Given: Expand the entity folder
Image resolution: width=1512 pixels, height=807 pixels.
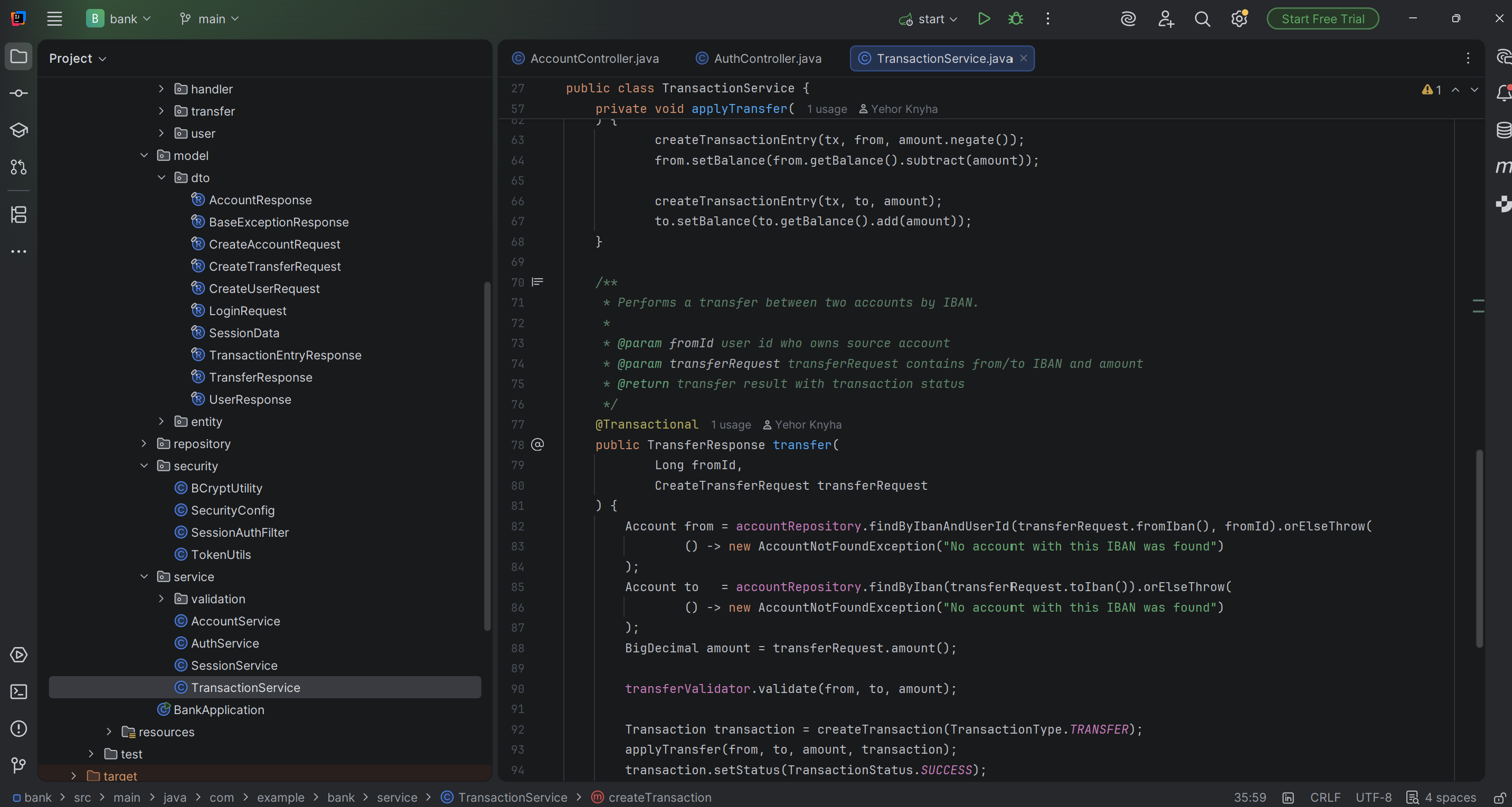Looking at the screenshot, I should click(162, 421).
